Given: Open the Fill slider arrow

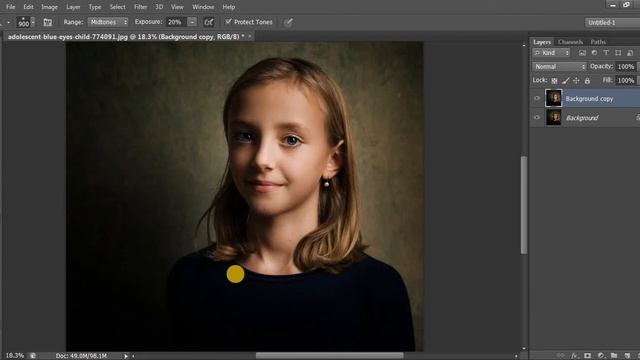Looking at the screenshot, I should (x=638, y=80).
